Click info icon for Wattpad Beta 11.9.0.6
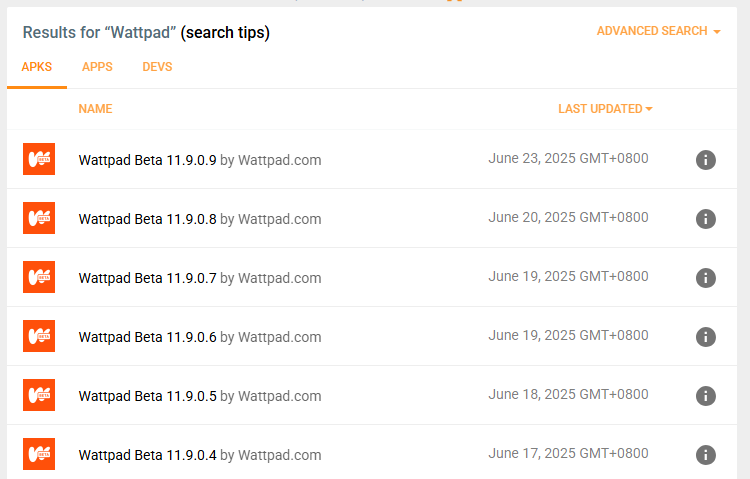The height and width of the screenshot is (479, 750). [x=705, y=337]
